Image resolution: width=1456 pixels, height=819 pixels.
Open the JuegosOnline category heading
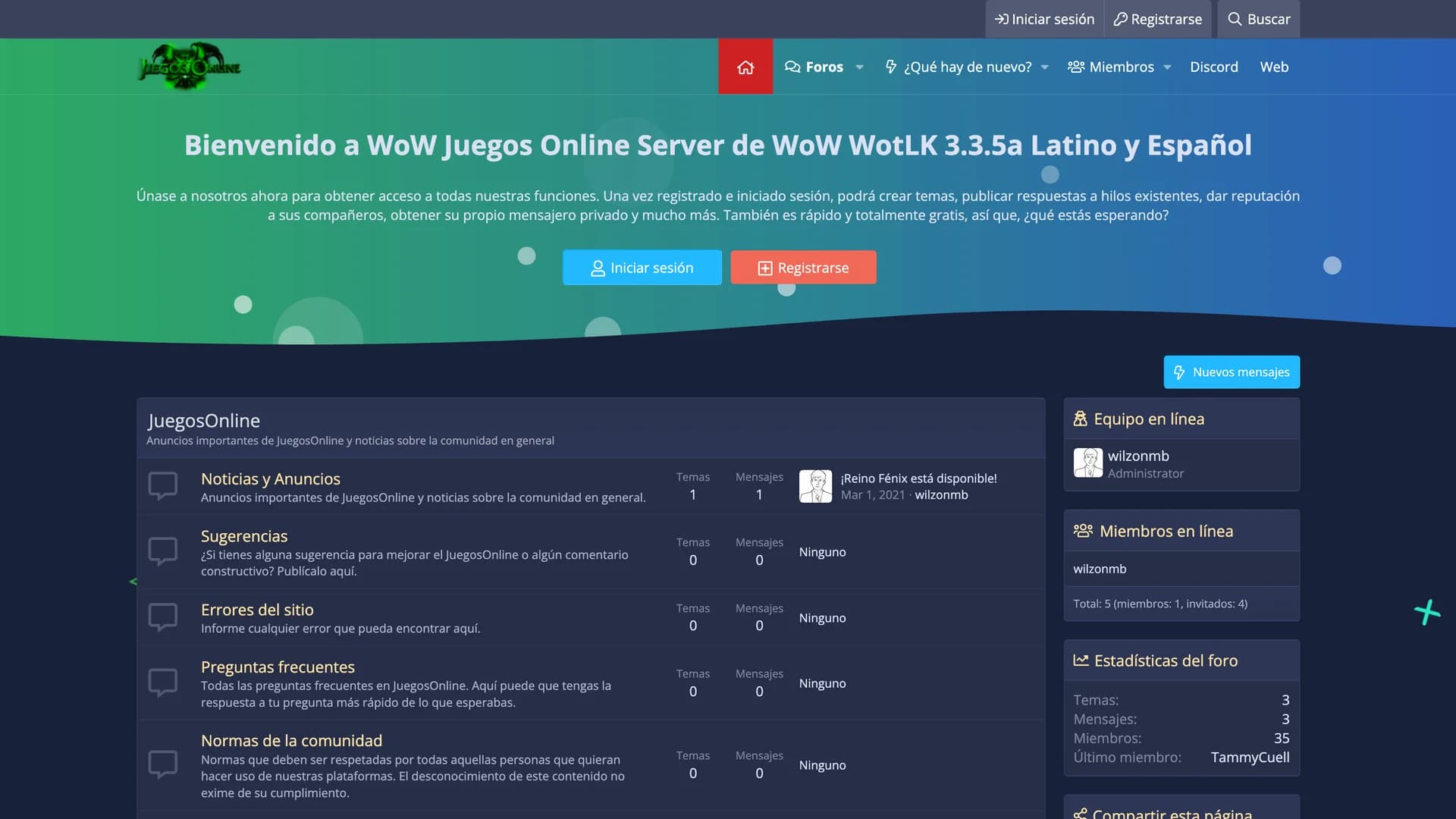coord(204,421)
